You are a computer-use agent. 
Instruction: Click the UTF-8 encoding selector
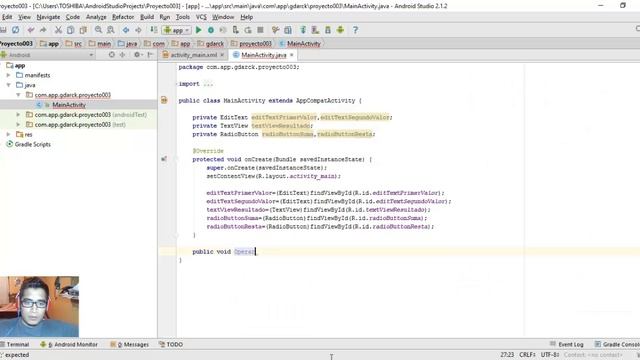(550, 355)
